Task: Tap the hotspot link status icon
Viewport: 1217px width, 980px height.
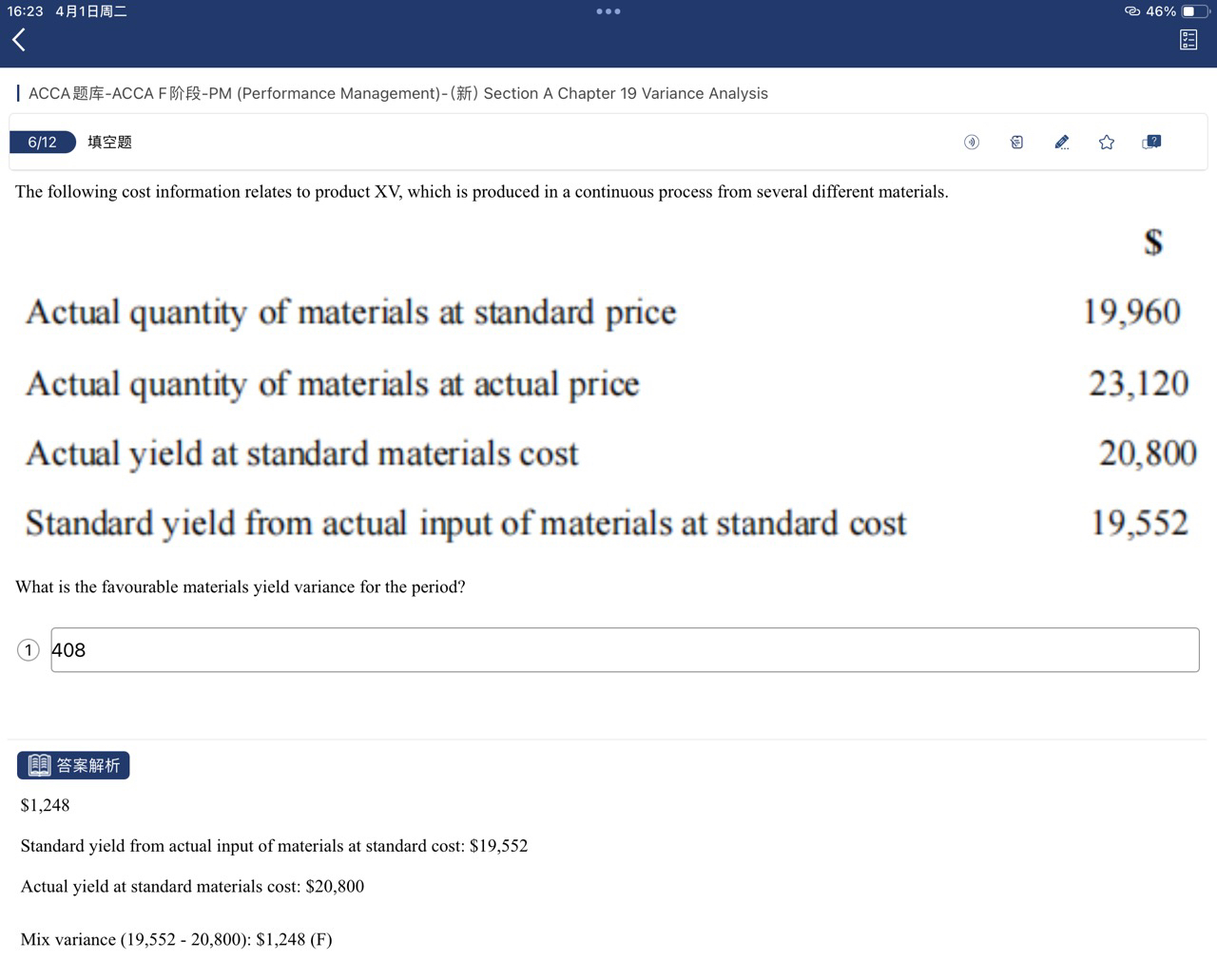Action: tap(1132, 11)
